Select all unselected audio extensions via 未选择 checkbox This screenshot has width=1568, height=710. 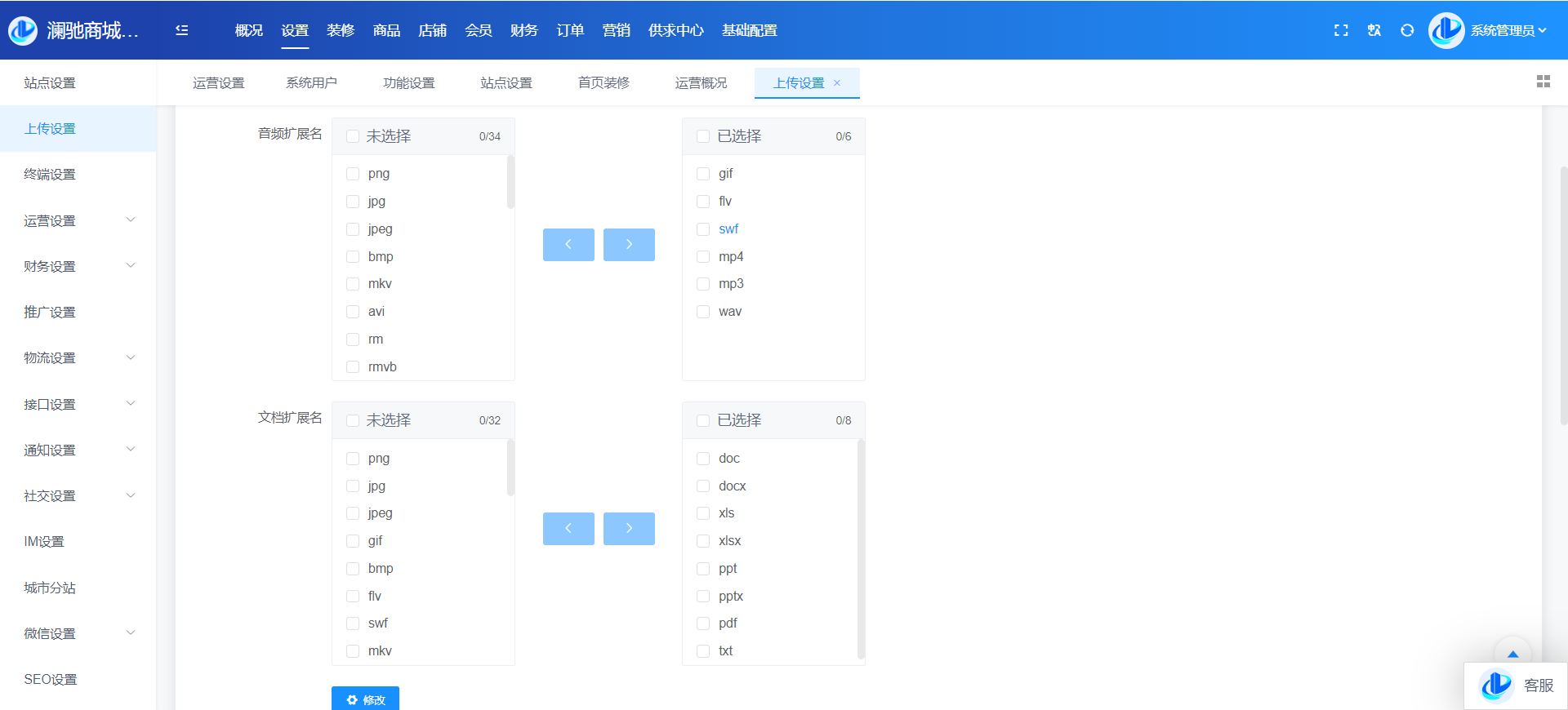coord(353,136)
